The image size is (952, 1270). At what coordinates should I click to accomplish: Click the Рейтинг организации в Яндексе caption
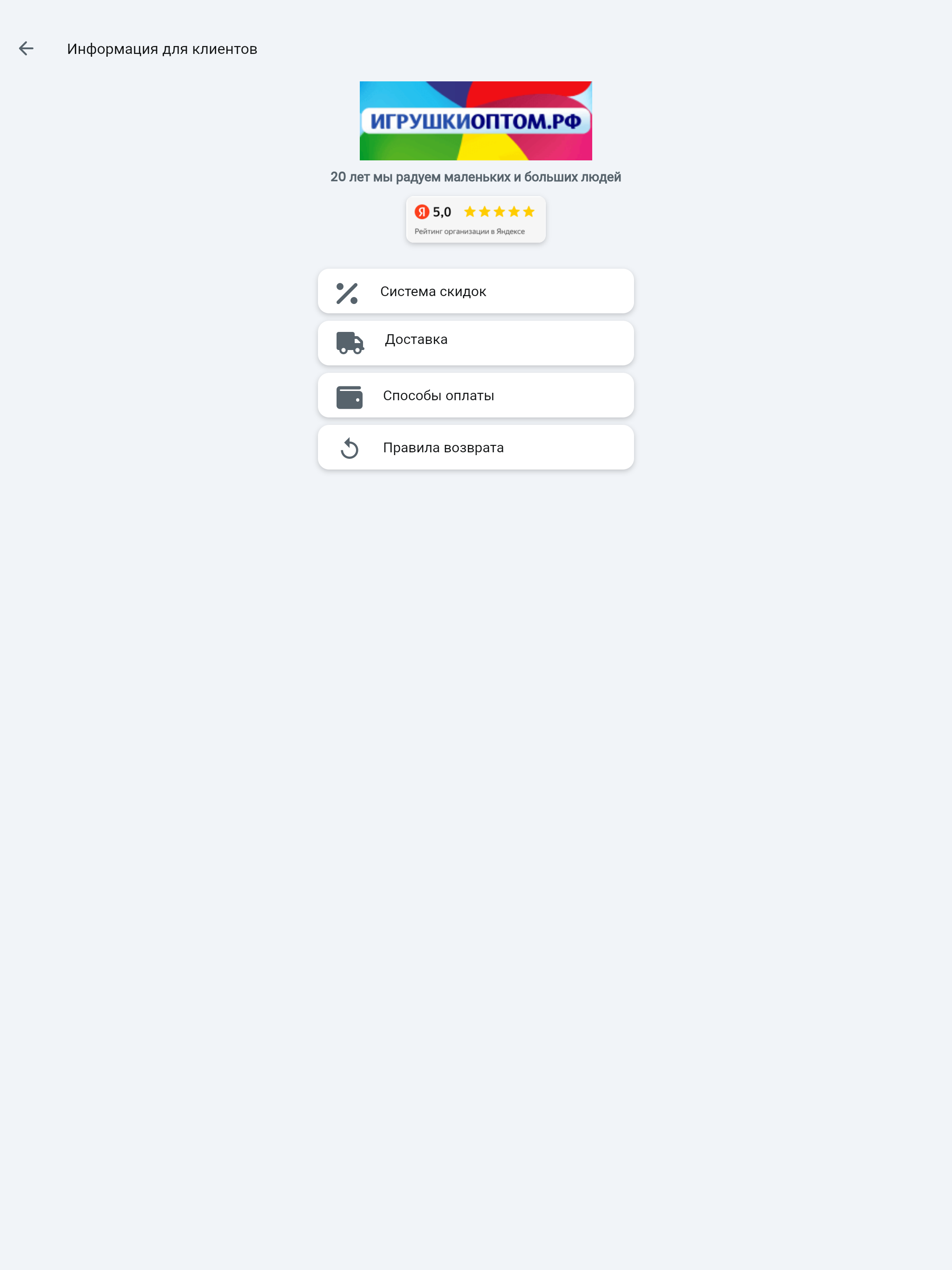click(x=469, y=232)
